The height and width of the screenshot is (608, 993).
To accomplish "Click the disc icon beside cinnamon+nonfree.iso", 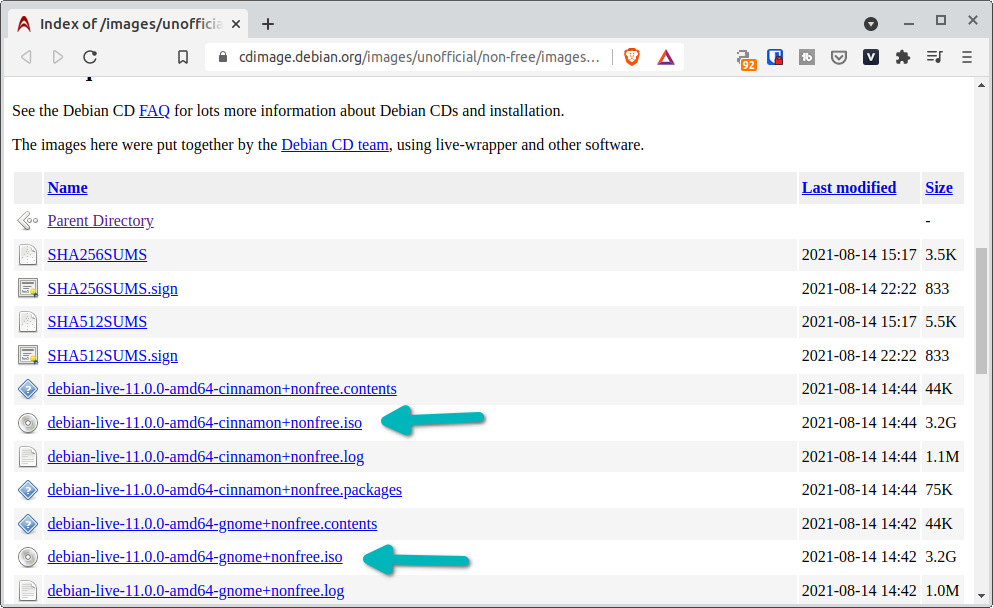I will [27, 423].
